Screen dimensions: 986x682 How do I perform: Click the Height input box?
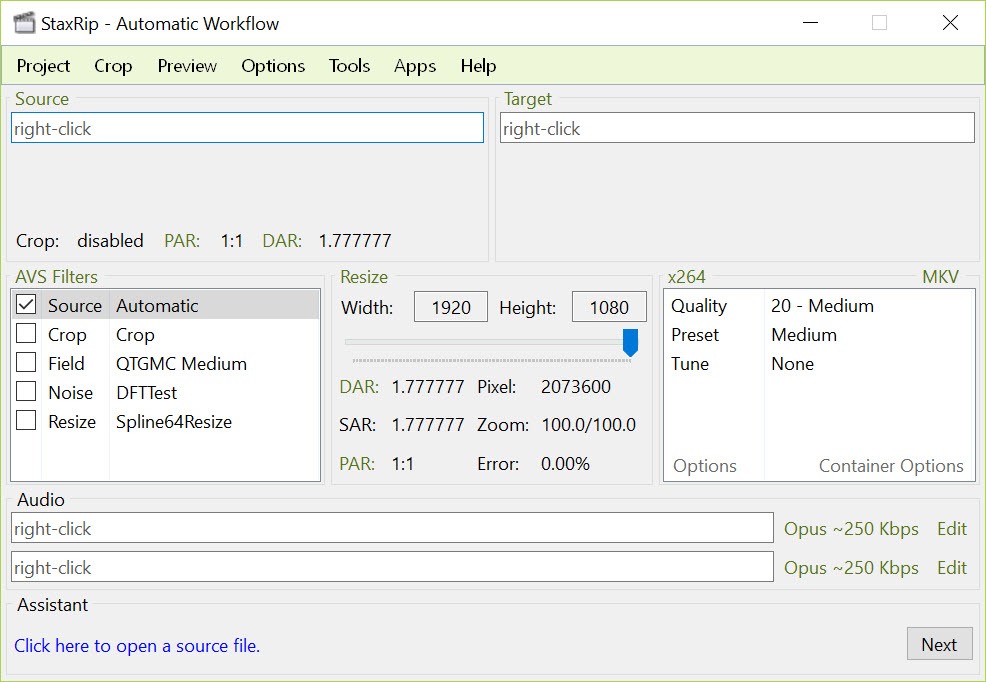click(x=609, y=307)
